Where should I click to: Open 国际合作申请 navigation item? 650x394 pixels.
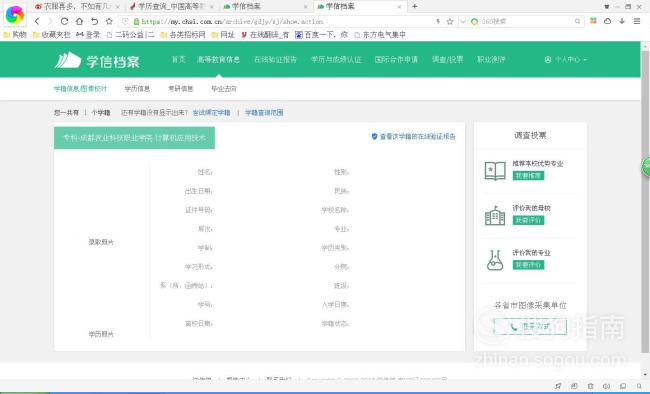tap(396, 59)
